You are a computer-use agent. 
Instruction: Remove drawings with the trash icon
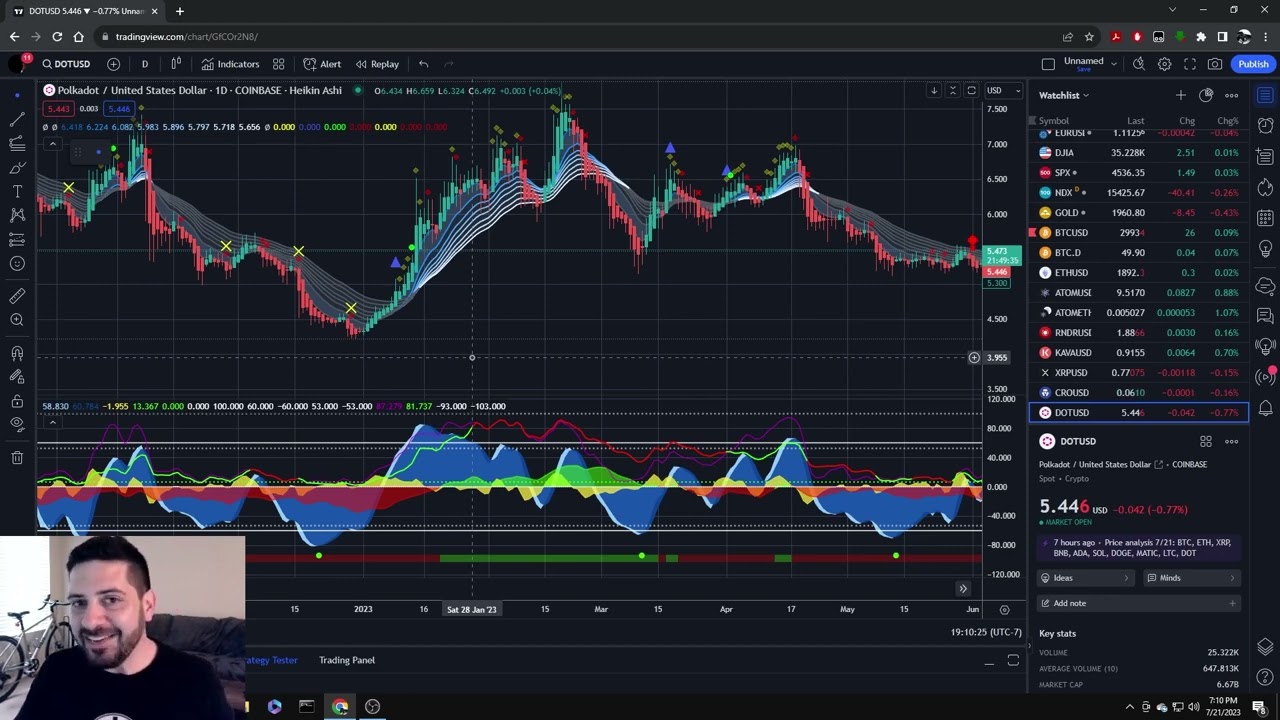click(17, 458)
